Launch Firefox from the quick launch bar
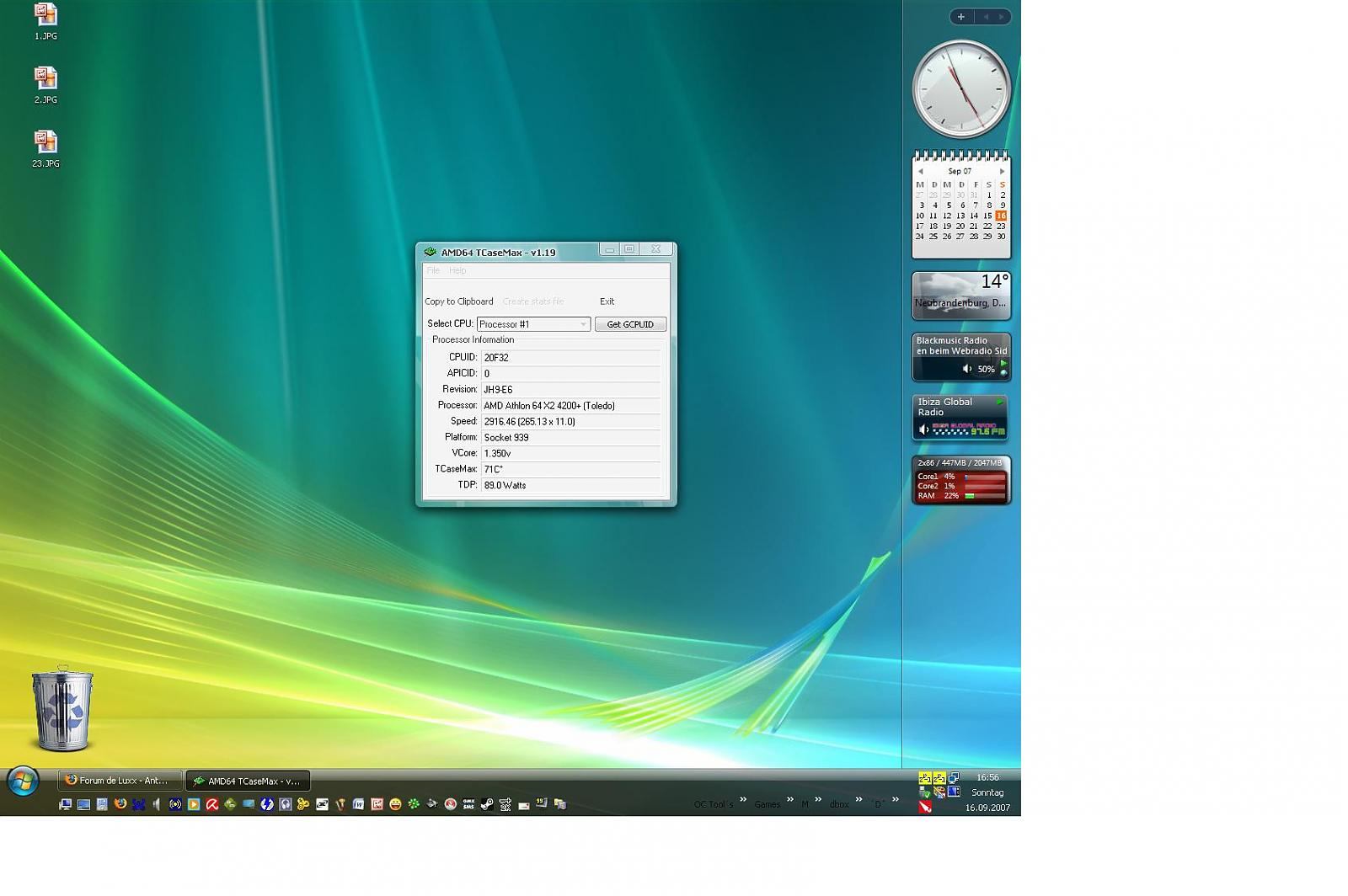 coord(120,804)
